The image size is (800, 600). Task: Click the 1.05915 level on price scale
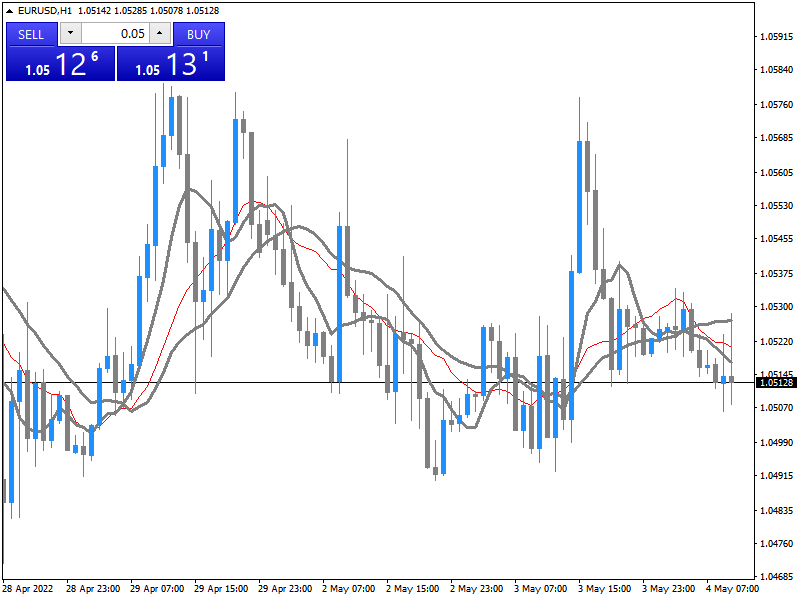[x=776, y=37]
